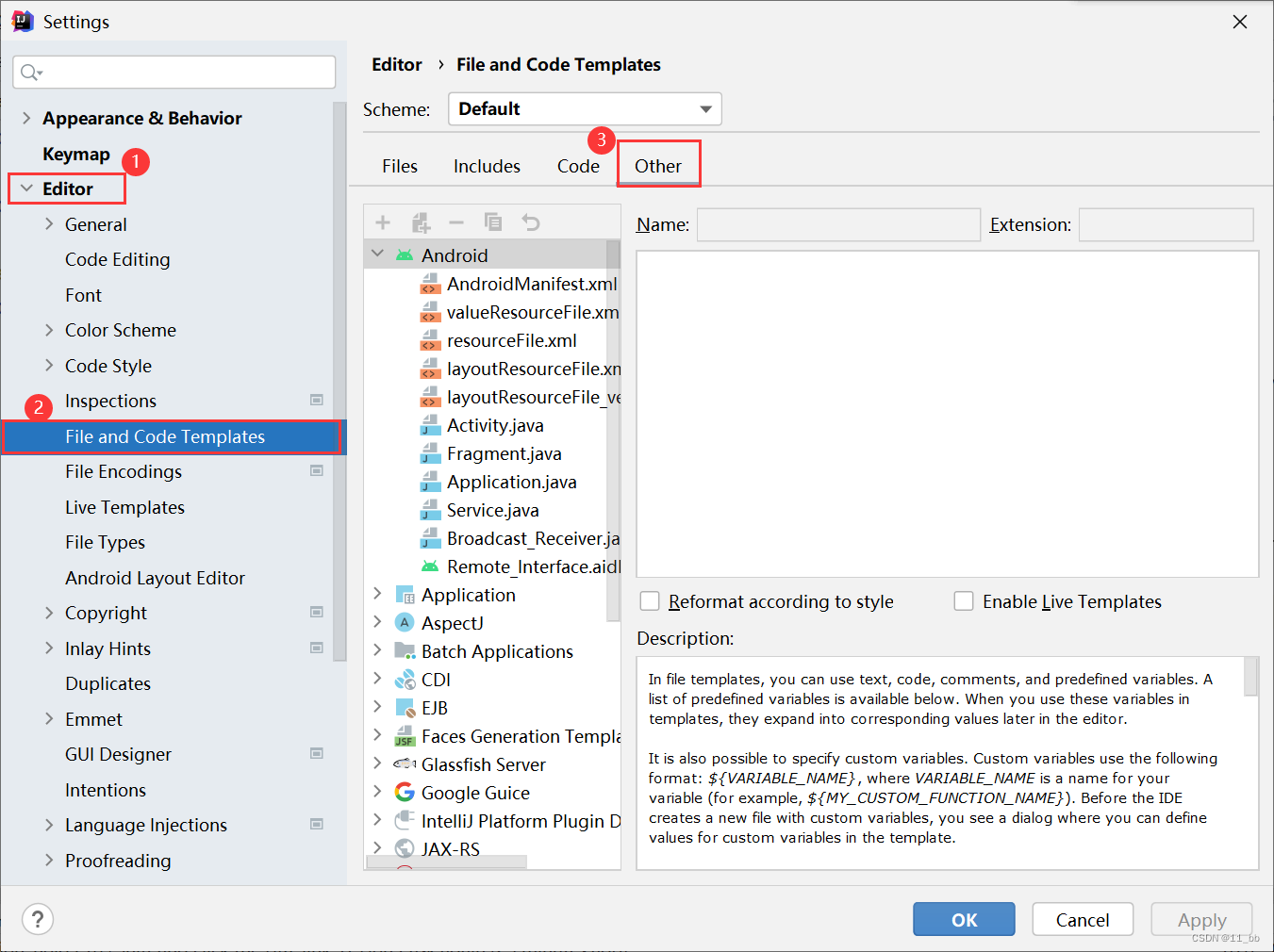The image size is (1274, 952).
Task: Collapse the Editor settings section
Action: [x=26, y=189]
